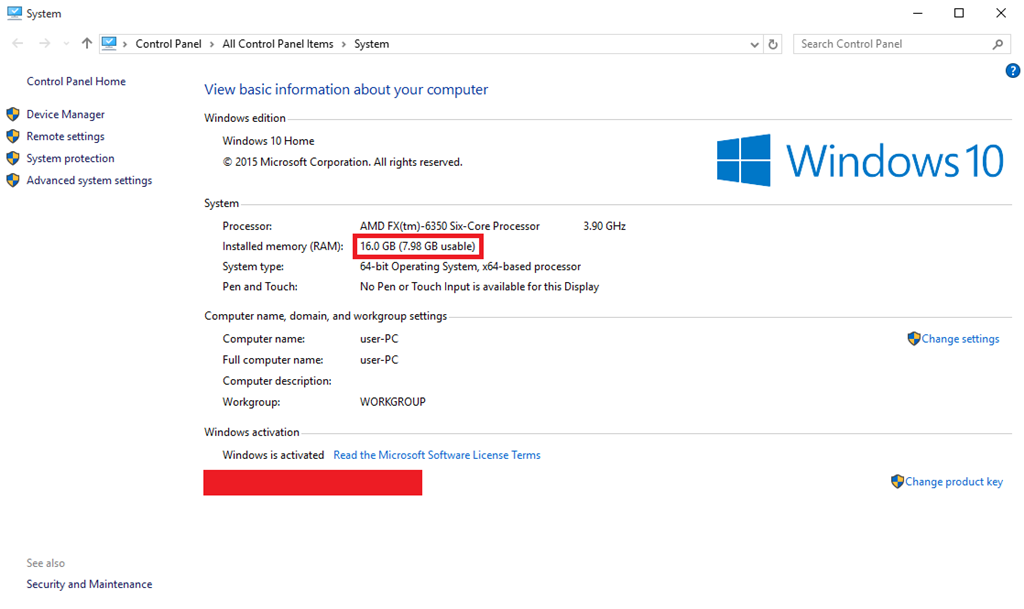This screenshot has height=609, width=1024.
Task: Close the System window
Action: [x=1000, y=13]
